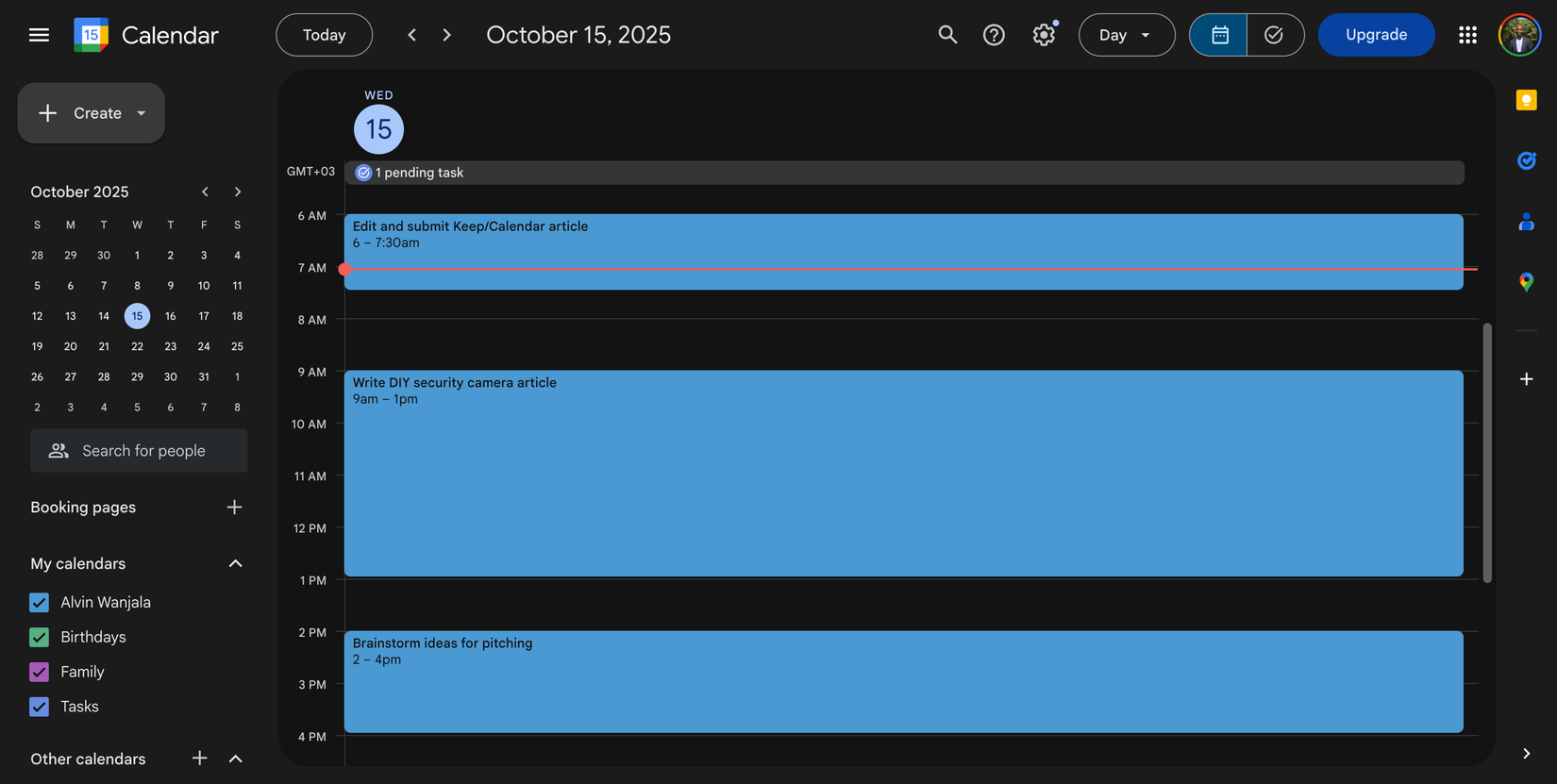Collapse the My calendars section
This screenshot has width=1557, height=784.
pyautogui.click(x=235, y=564)
